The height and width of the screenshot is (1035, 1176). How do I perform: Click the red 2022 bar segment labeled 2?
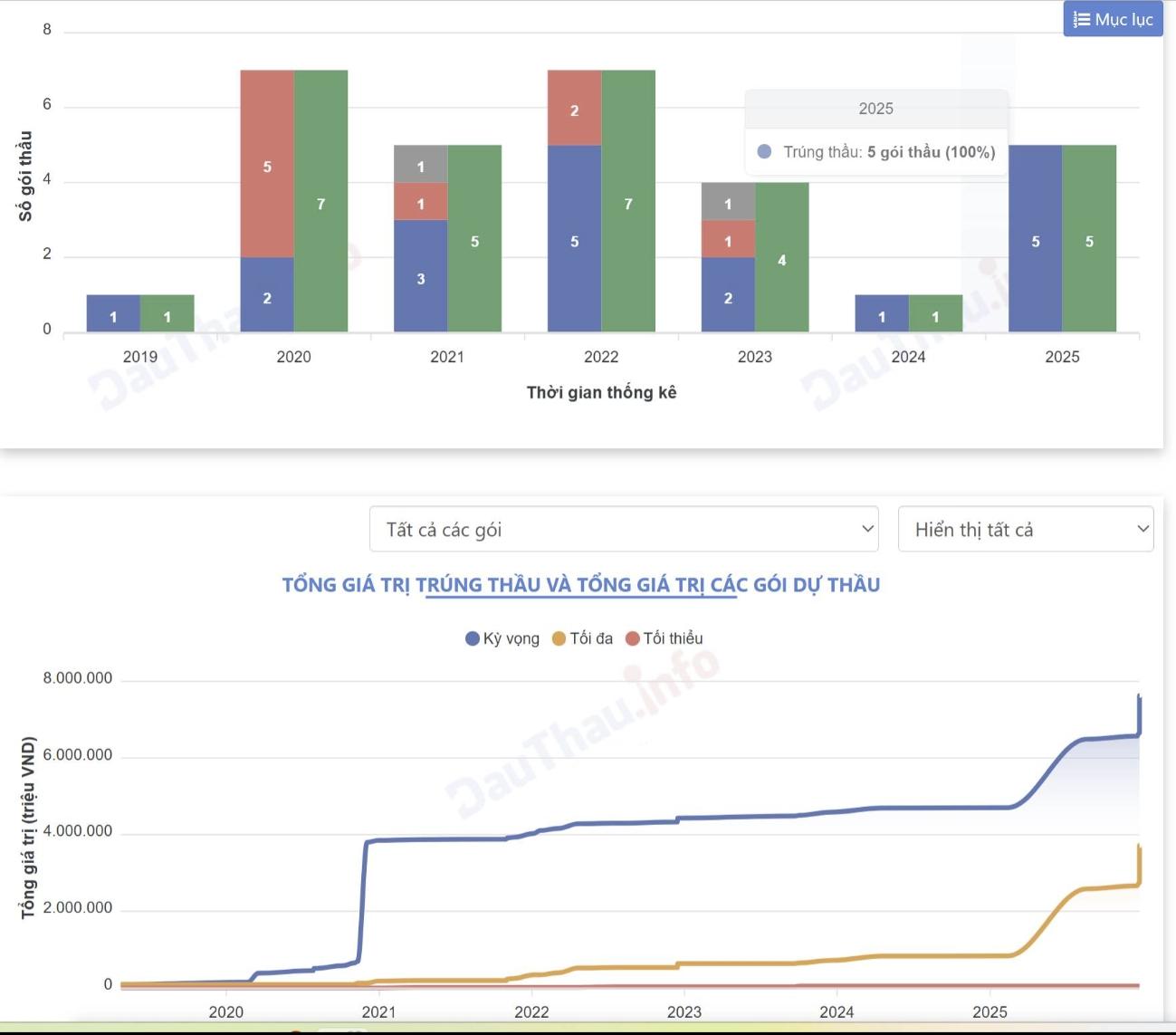[x=574, y=108]
